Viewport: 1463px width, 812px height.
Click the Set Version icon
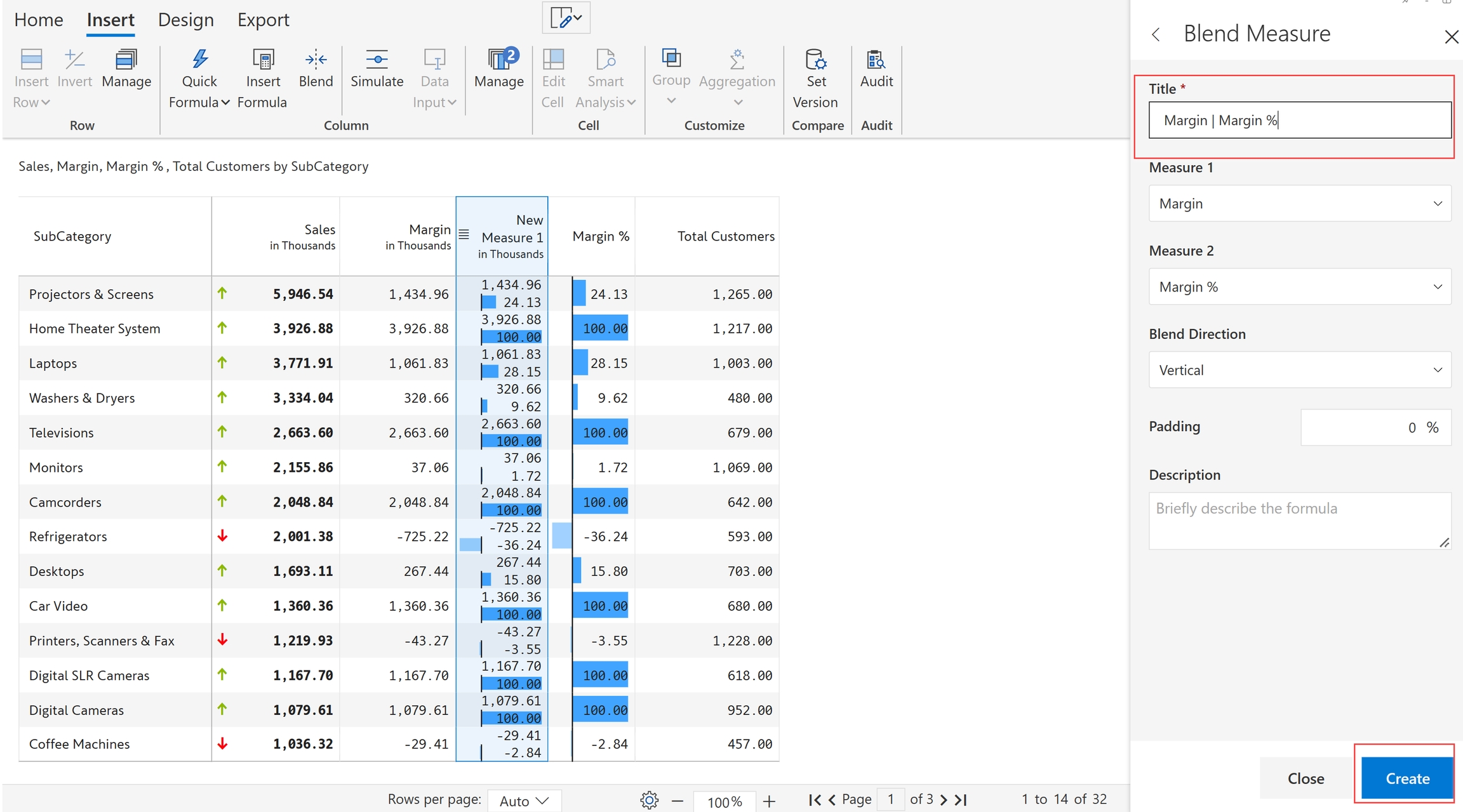click(x=815, y=60)
